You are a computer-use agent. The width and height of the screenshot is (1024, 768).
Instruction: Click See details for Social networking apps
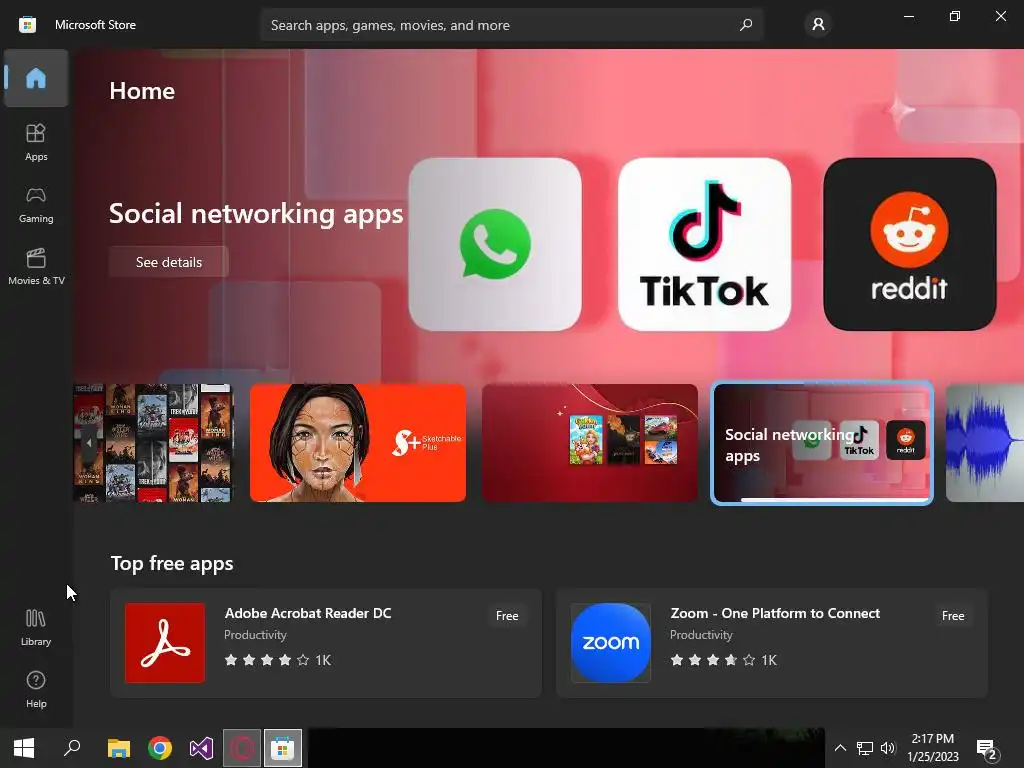coord(168,262)
